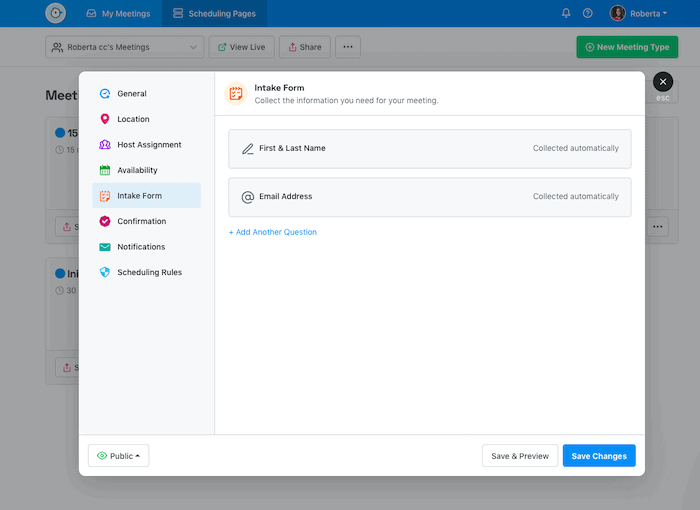Expand the Roberta account menu

[x=648, y=13]
